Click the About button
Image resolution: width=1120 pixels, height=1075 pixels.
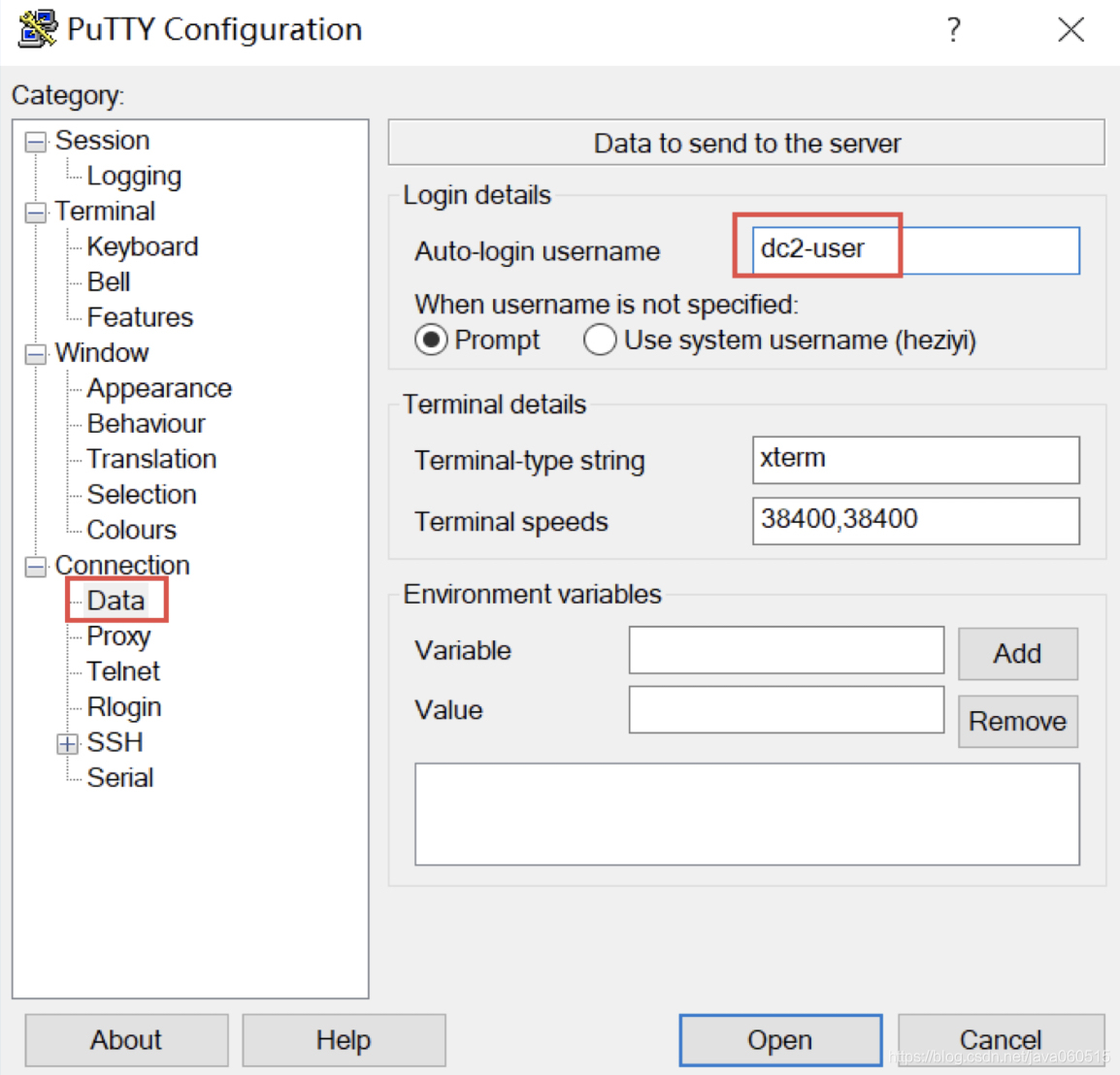[126, 1040]
